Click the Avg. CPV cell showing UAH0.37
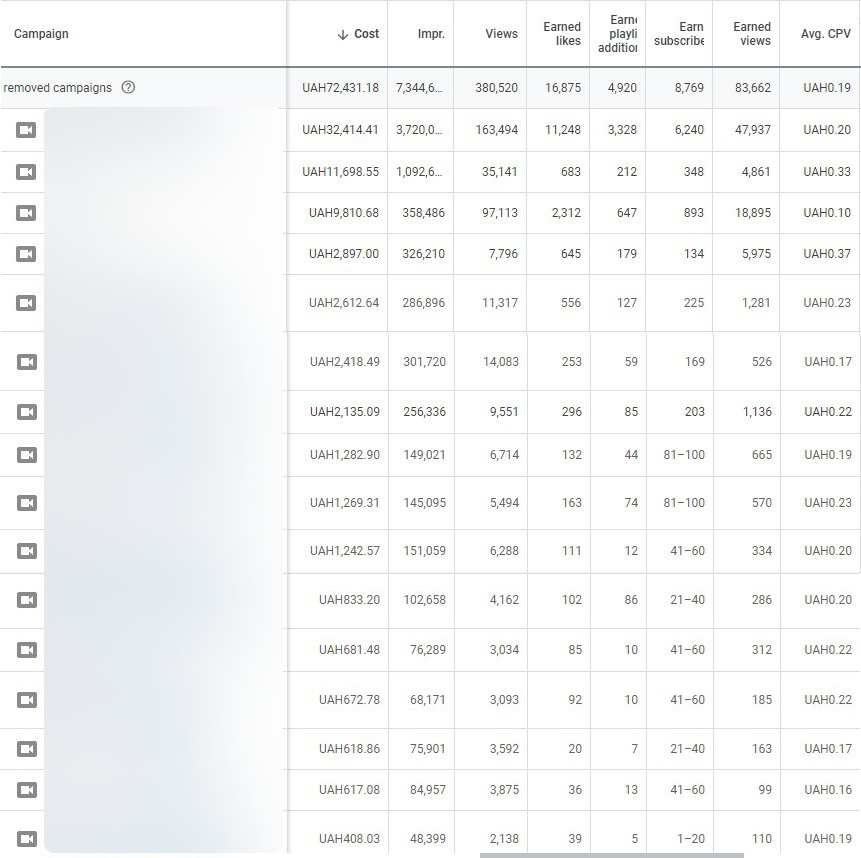Screen dimensions: 861x858 tap(827, 254)
